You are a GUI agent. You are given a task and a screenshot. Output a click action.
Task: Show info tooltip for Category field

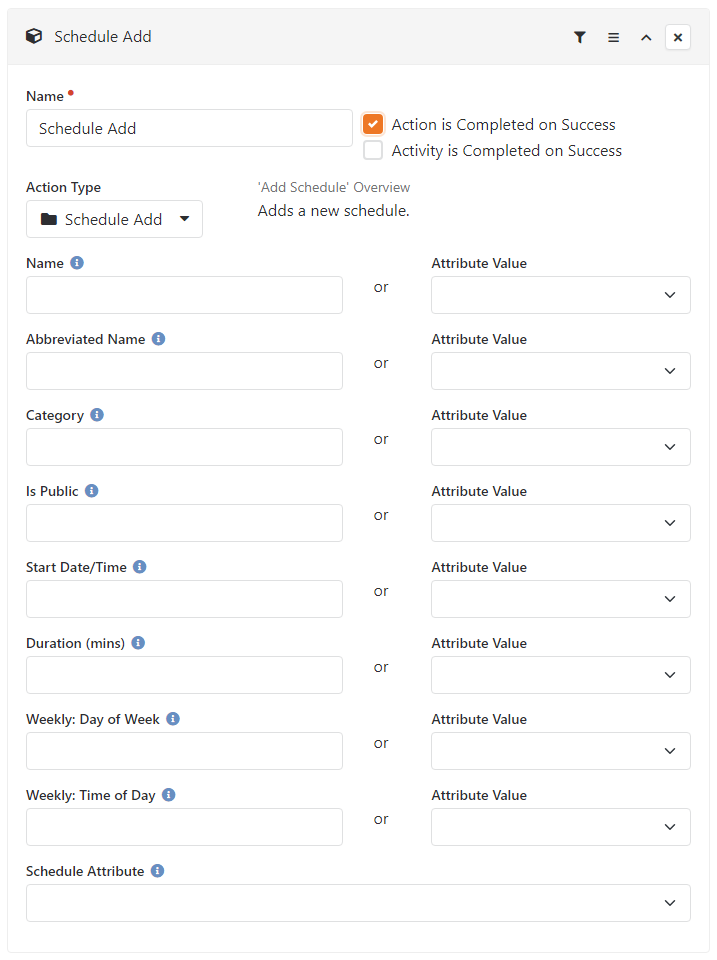pyautogui.click(x=97, y=414)
